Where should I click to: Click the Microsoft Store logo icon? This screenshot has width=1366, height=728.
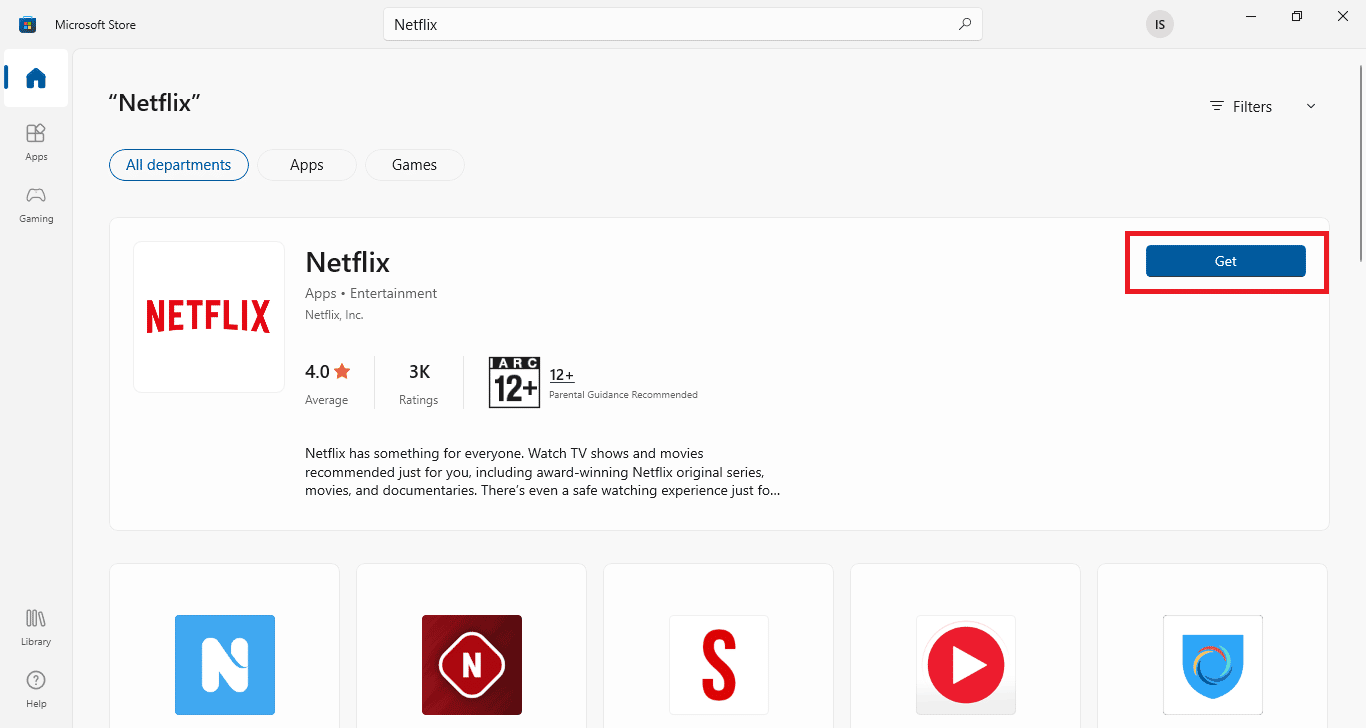[27, 24]
